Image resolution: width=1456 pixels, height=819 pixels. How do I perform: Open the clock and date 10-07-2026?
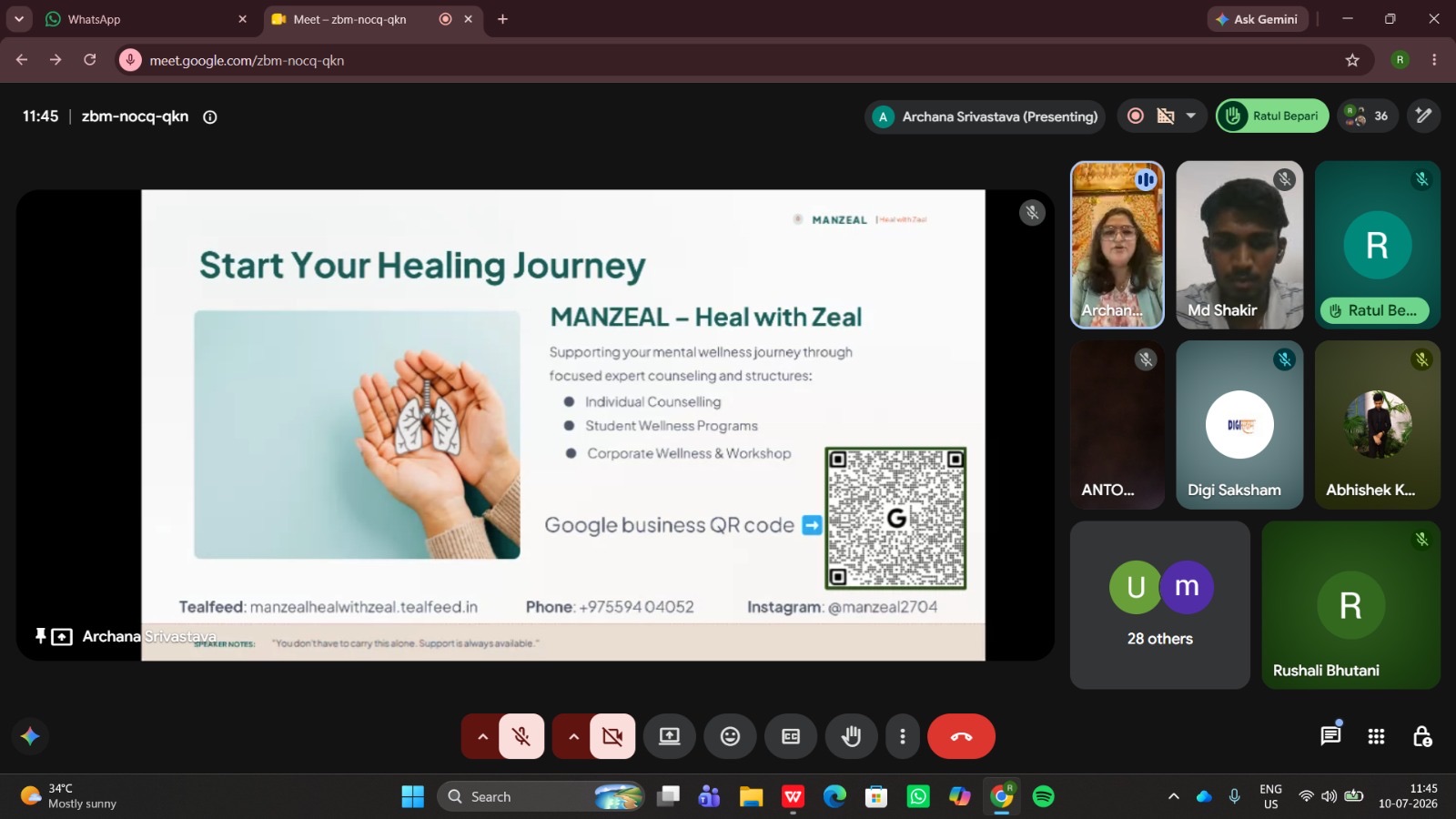click(1408, 796)
